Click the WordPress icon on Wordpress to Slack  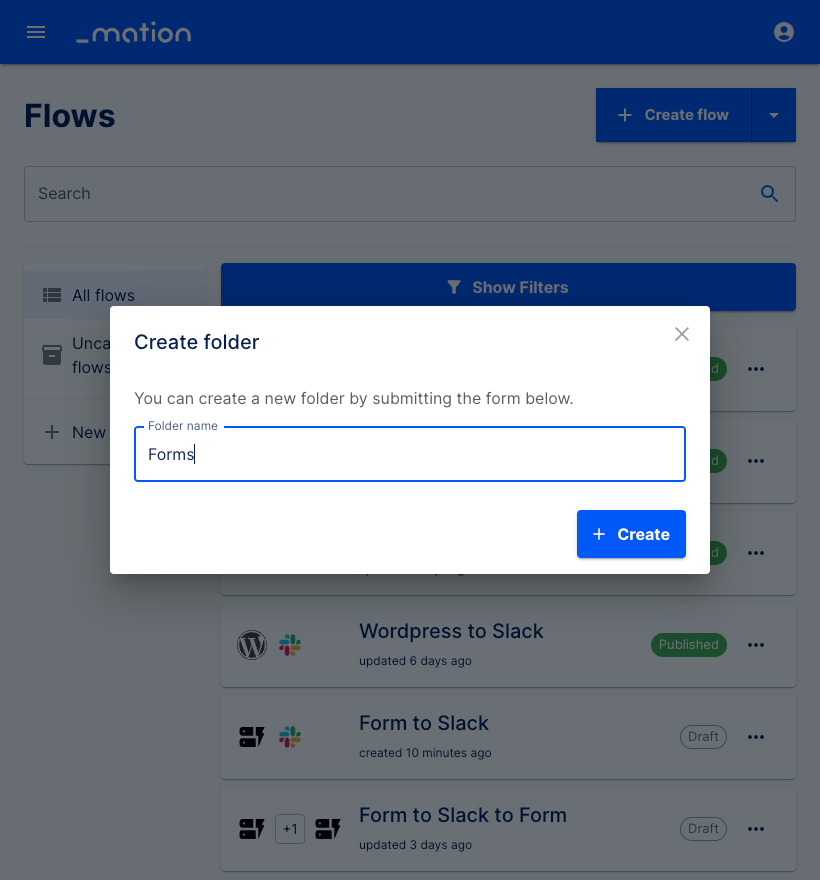tap(252, 645)
